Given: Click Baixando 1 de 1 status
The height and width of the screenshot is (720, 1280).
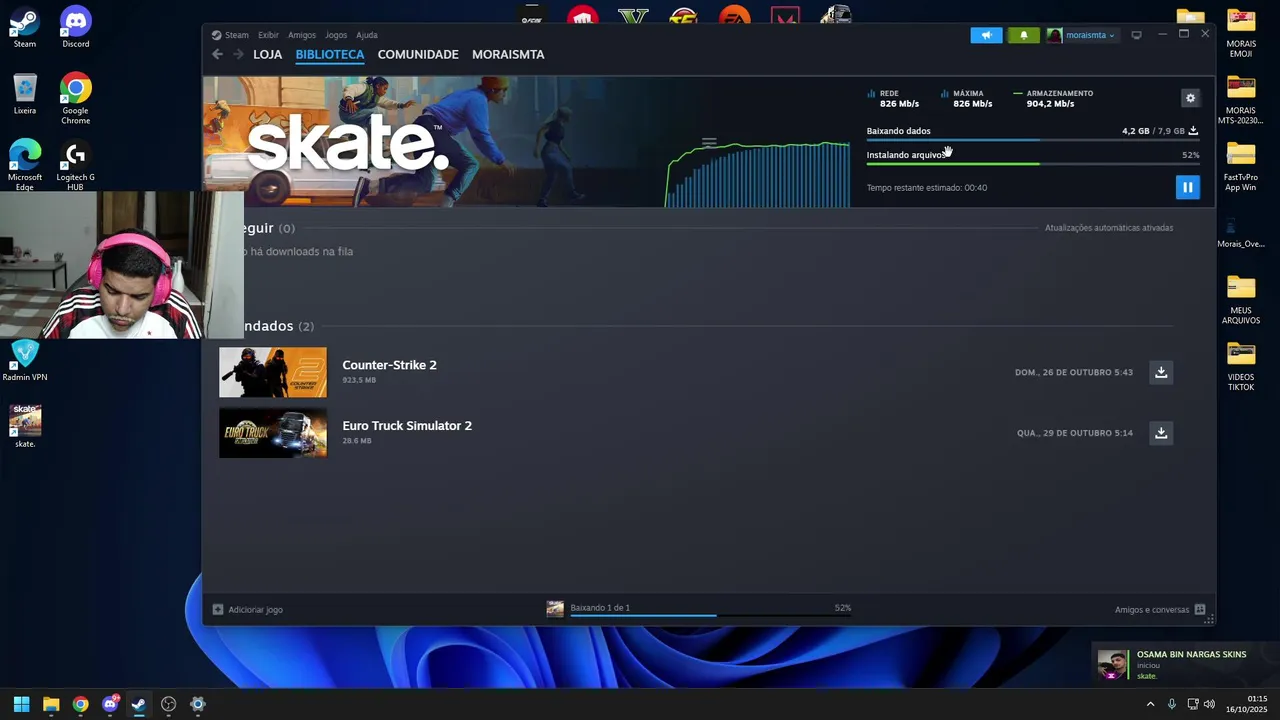Looking at the screenshot, I should click(x=600, y=608).
